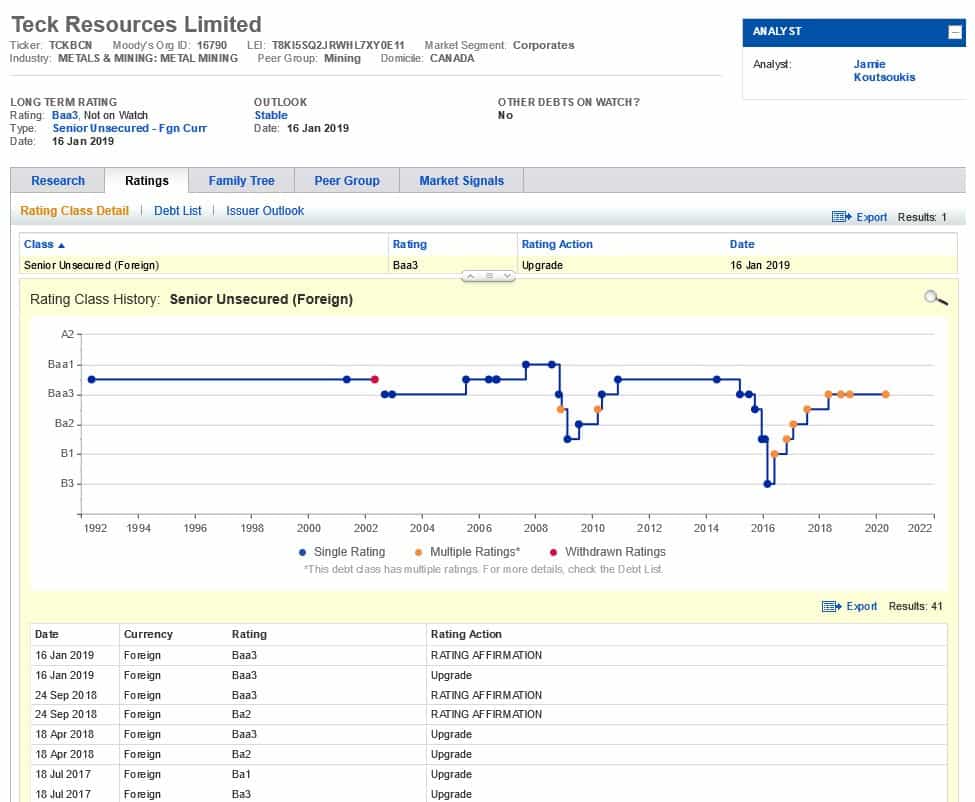975x802 pixels.
Task: Sort the upper table by Rating column header
Action: (x=410, y=244)
